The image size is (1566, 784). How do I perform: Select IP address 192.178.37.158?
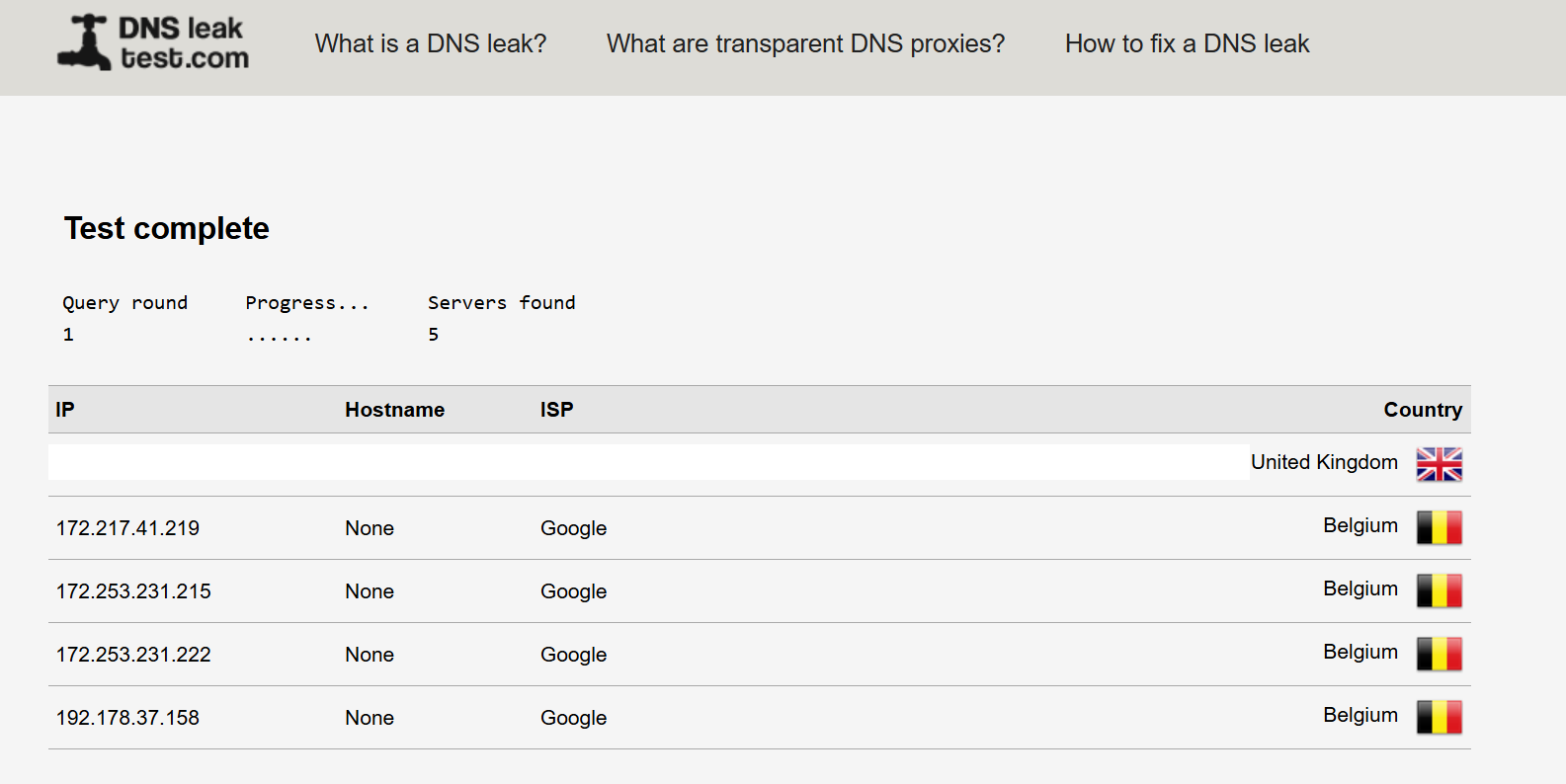point(127,718)
